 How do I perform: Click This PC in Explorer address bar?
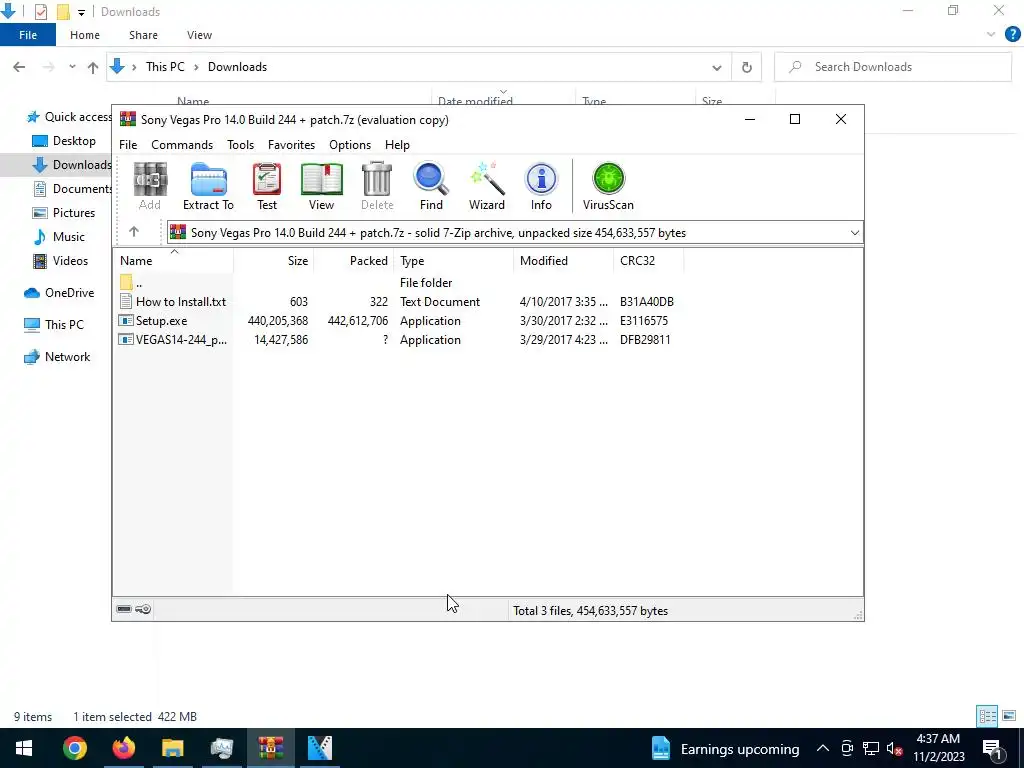pos(165,67)
